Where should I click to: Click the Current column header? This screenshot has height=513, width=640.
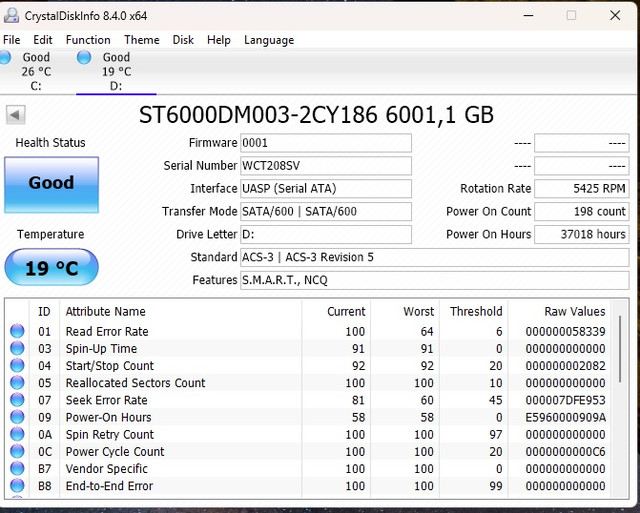pos(346,311)
